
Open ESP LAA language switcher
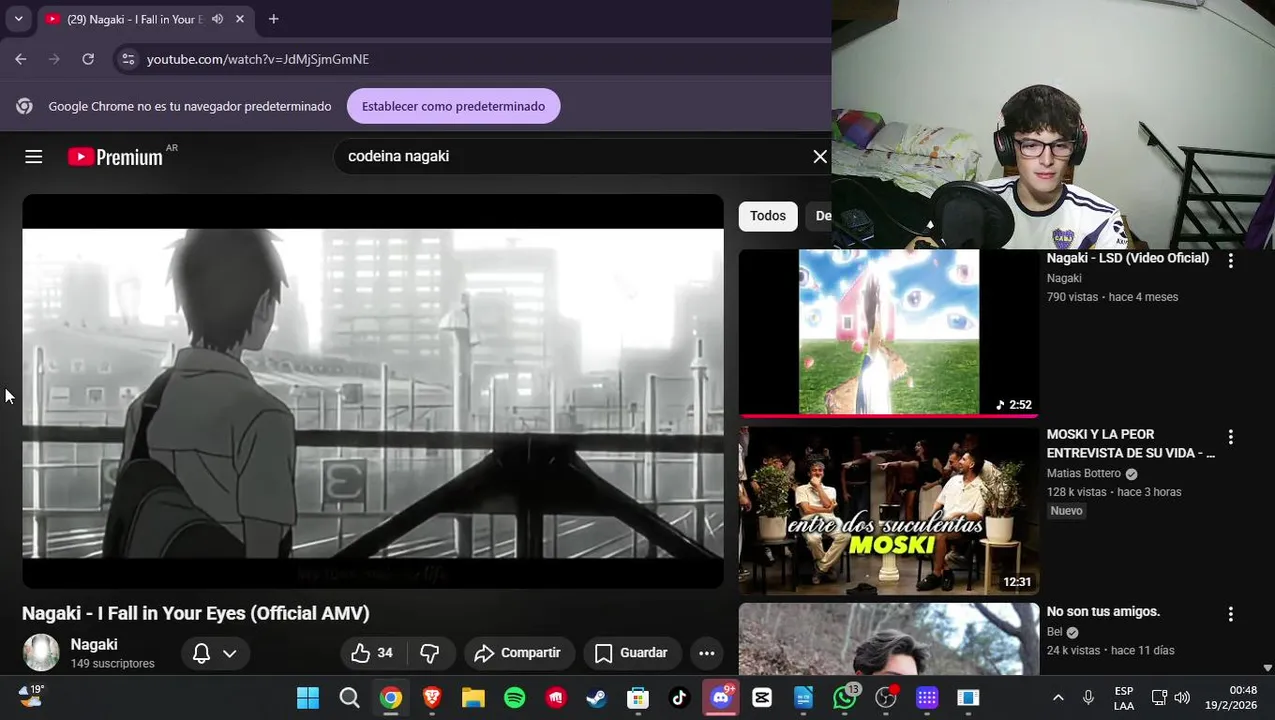coord(1124,698)
